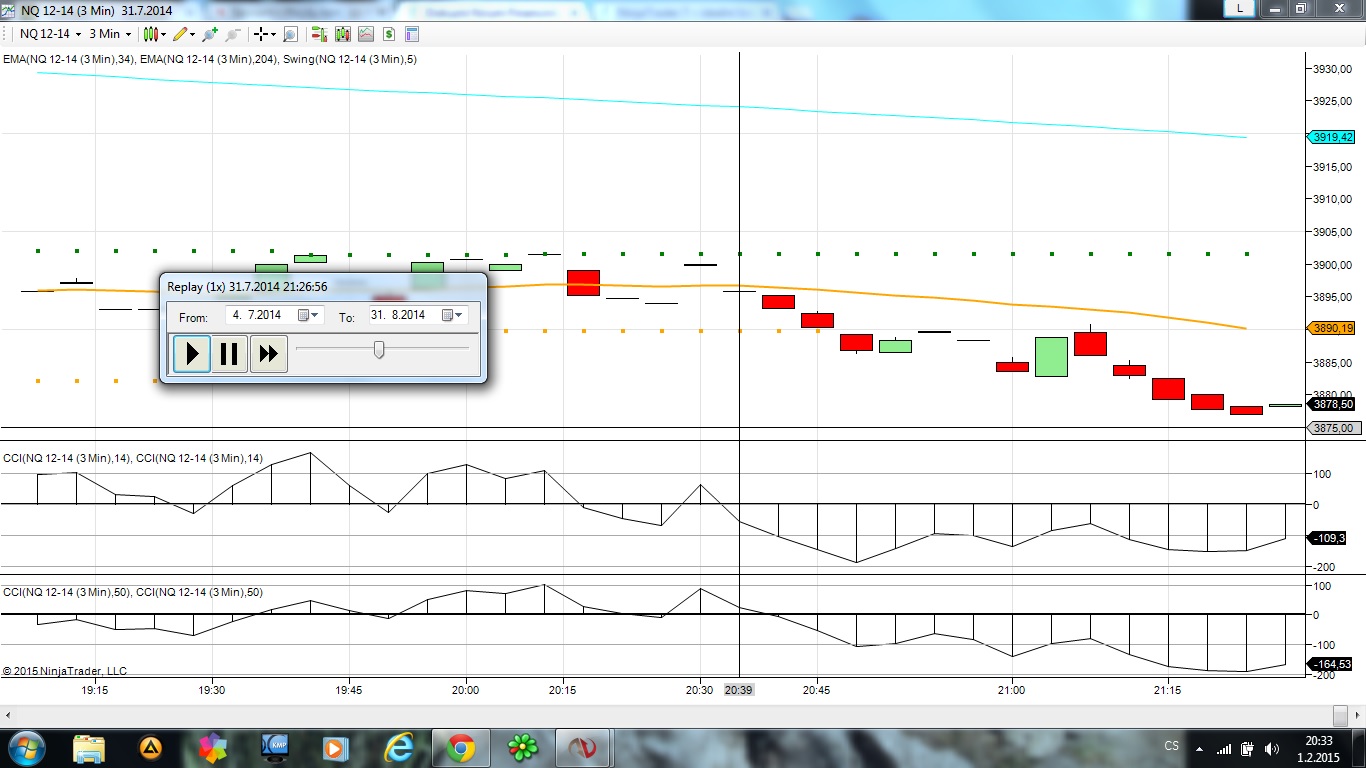This screenshot has height=768, width=1366.
Task: Select the CCI 14 panel label
Action: (x=133, y=459)
